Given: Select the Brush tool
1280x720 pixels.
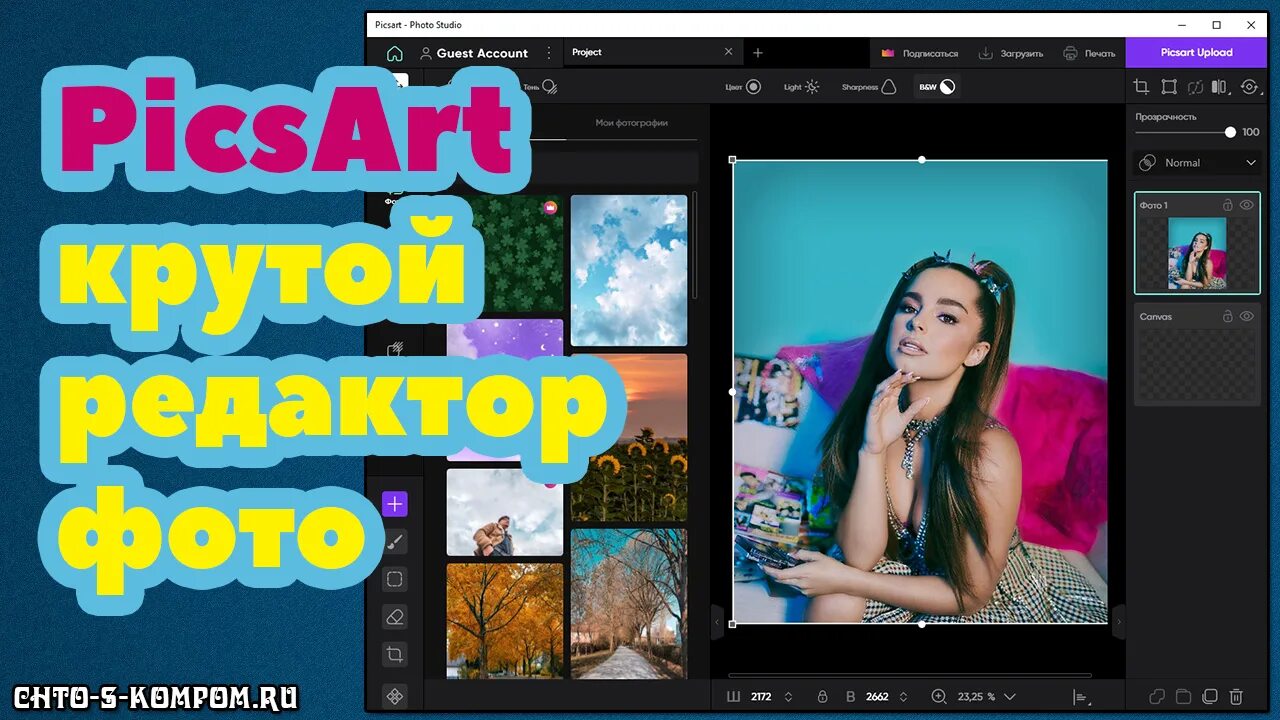Looking at the screenshot, I should coord(394,542).
